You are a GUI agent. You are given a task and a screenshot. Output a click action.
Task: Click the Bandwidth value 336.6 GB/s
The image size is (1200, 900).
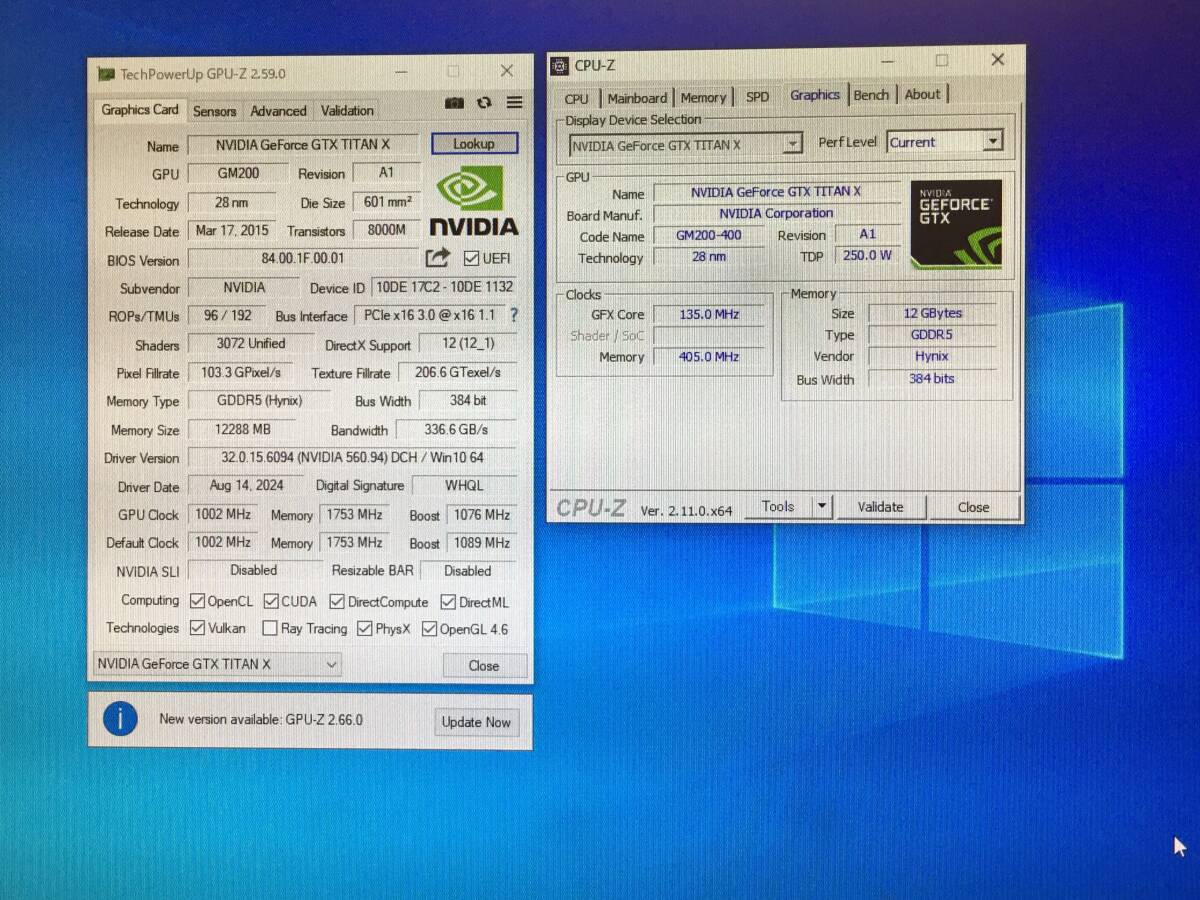pos(457,430)
